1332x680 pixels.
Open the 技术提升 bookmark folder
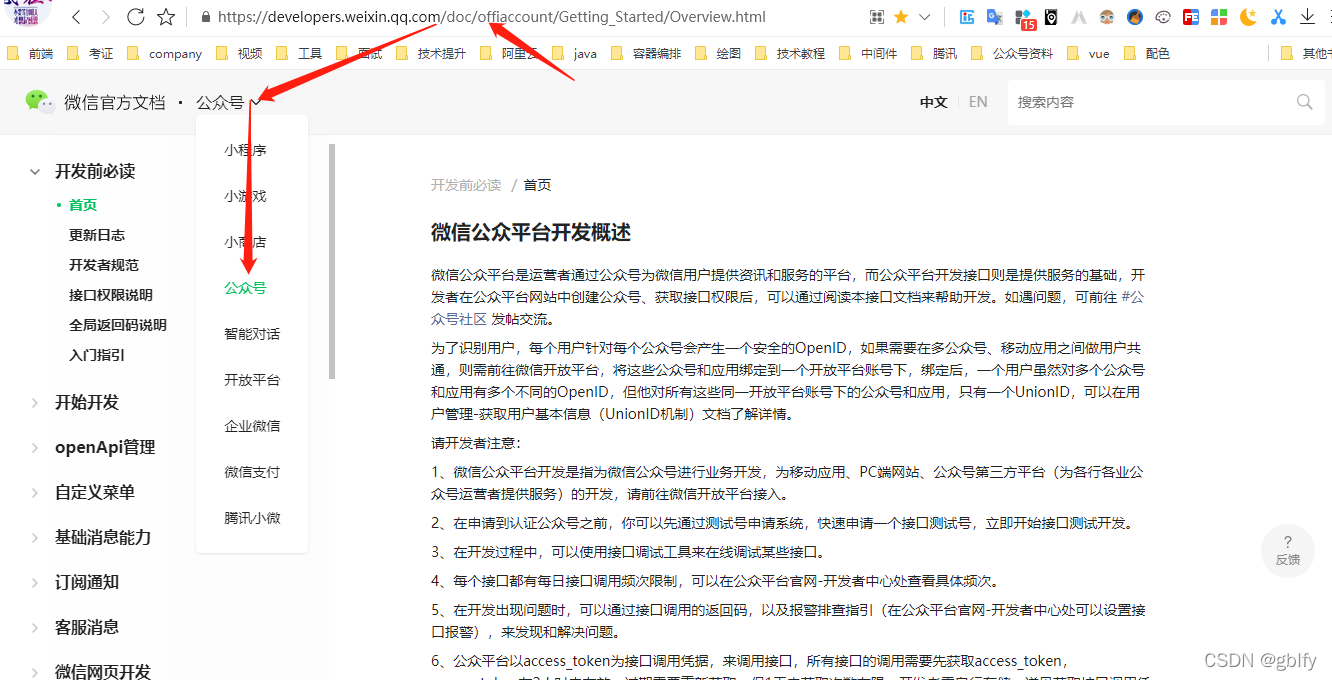pyautogui.click(x=430, y=54)
